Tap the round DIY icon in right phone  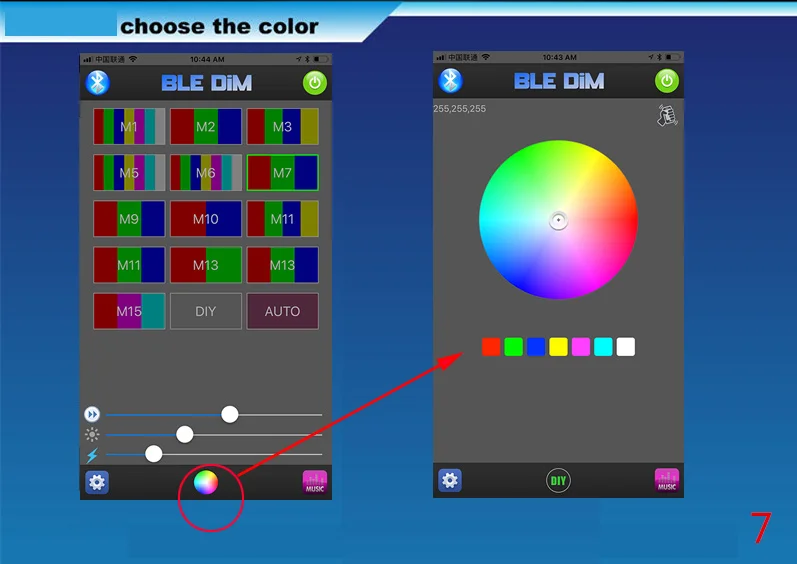tap(558, 481)
